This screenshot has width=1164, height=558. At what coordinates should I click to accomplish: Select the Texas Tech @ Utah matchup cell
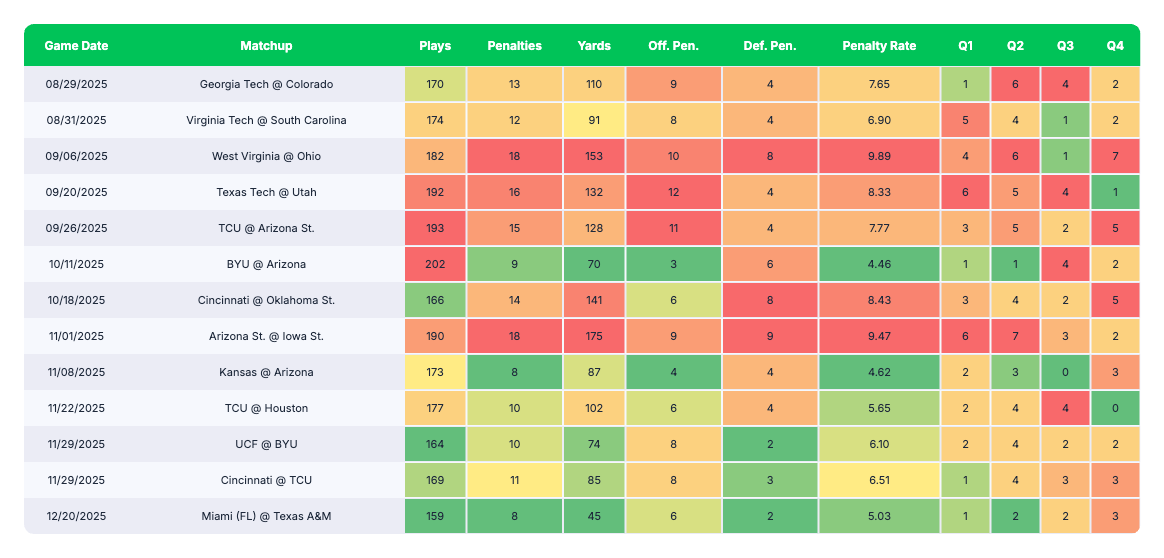[266, 192]
